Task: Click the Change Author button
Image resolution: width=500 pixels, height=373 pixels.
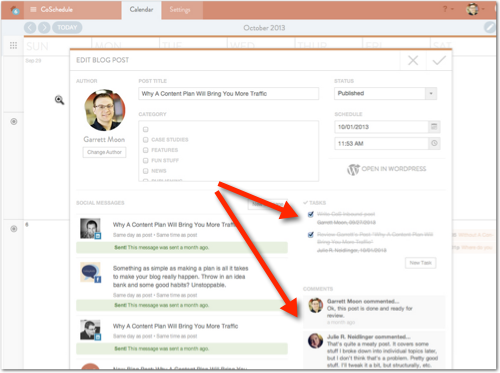Action: pyautogui.click(x=104, y=152)
